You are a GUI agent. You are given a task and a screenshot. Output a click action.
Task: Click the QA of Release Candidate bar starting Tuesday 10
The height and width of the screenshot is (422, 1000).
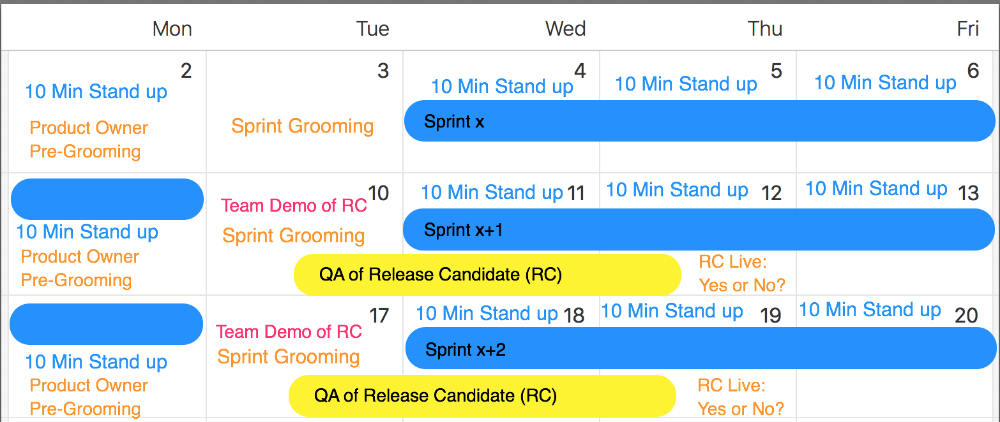click(x=487, y=275)
